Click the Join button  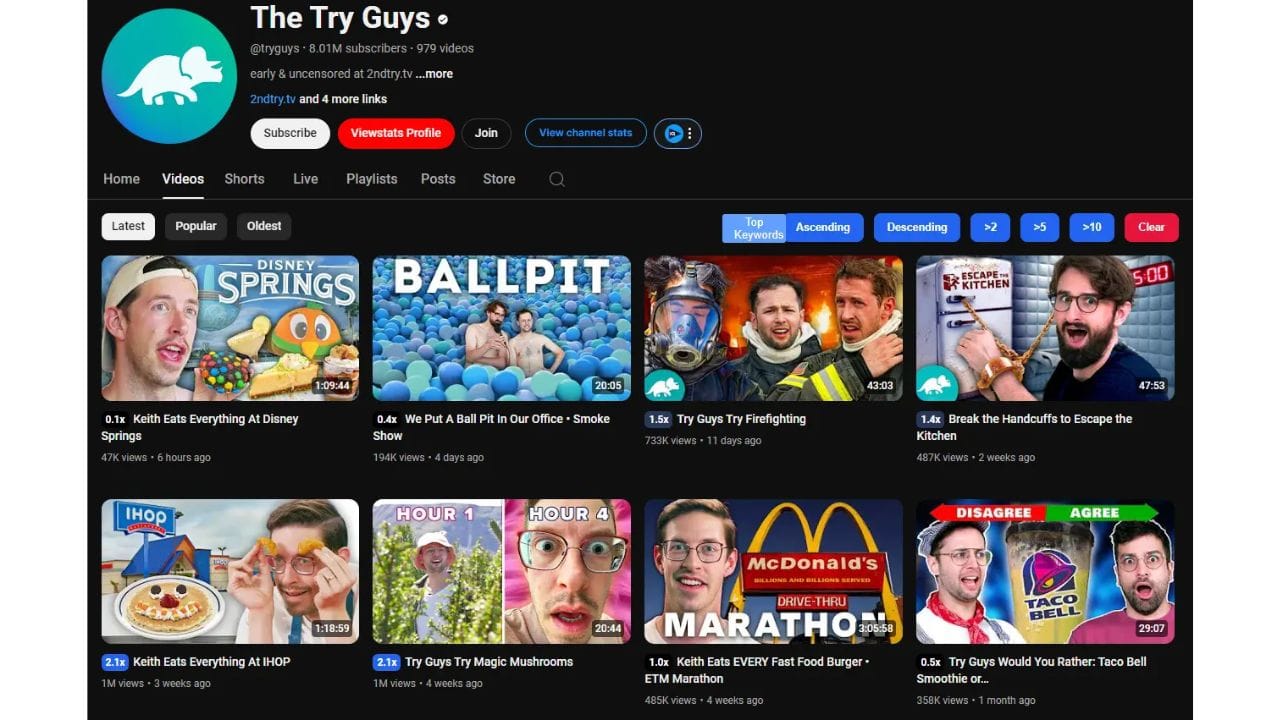(x=486, y=133)
